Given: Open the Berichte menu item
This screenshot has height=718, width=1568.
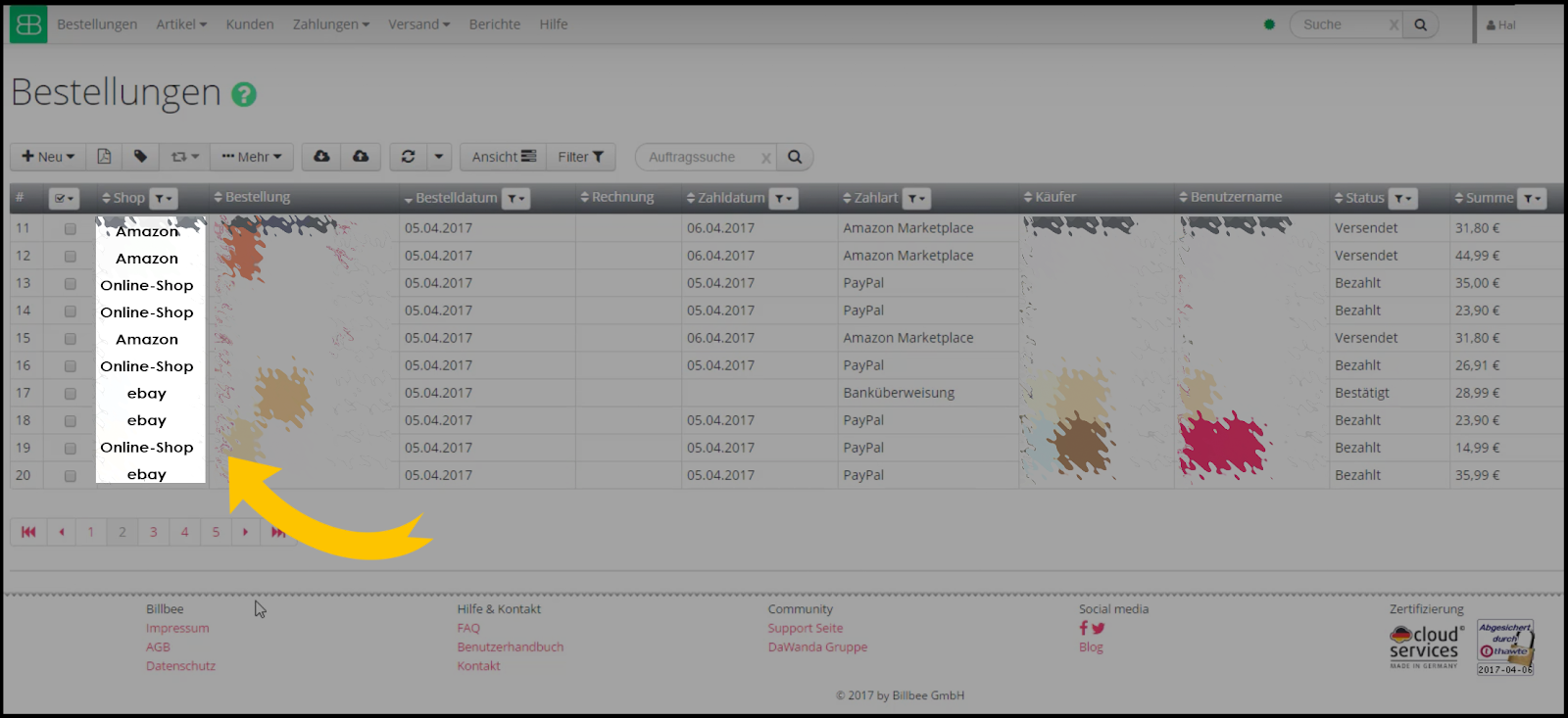Looking at the screenshot, I should 495,24.
